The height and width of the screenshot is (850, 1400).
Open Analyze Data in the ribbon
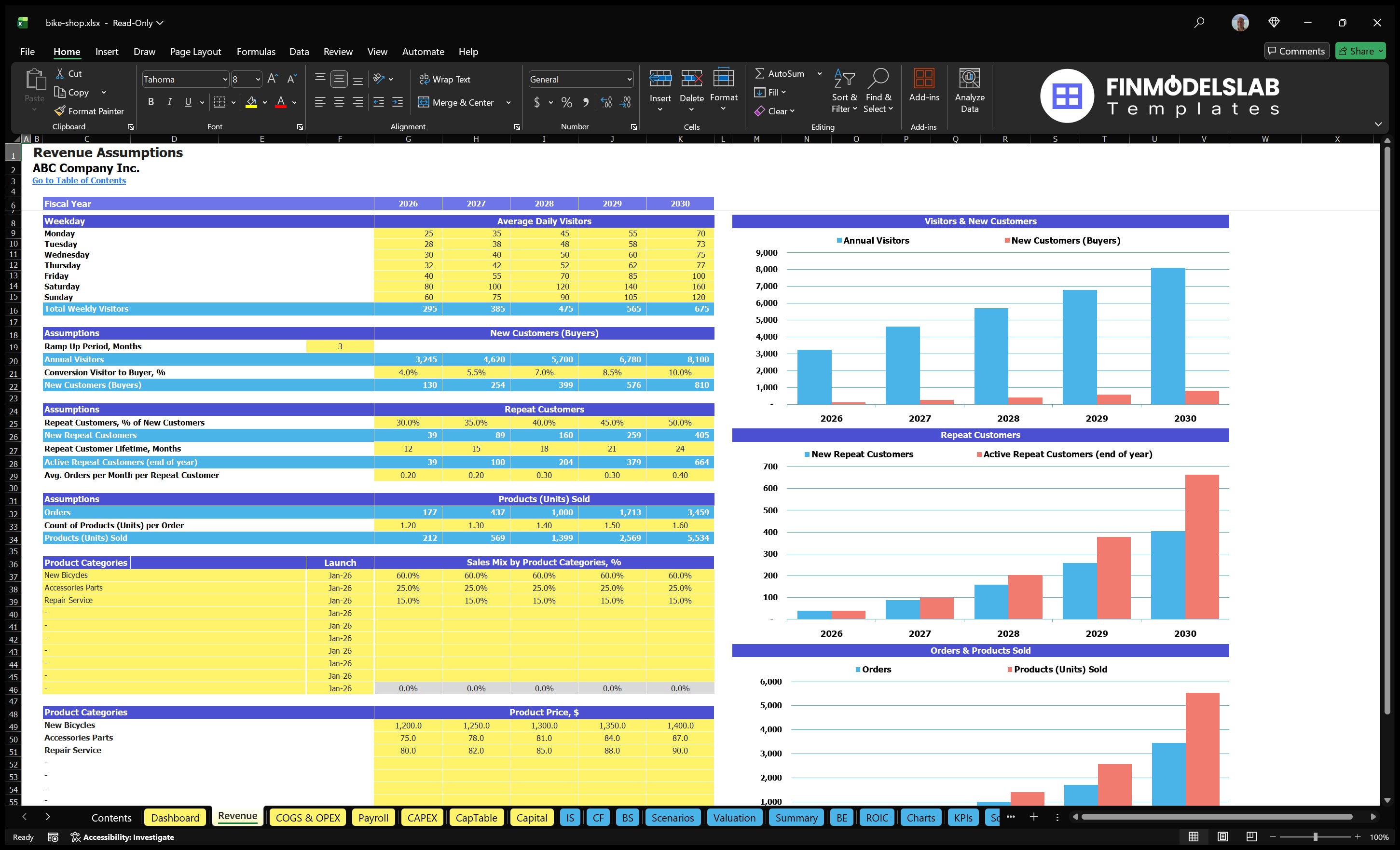[x=970, y=91]
